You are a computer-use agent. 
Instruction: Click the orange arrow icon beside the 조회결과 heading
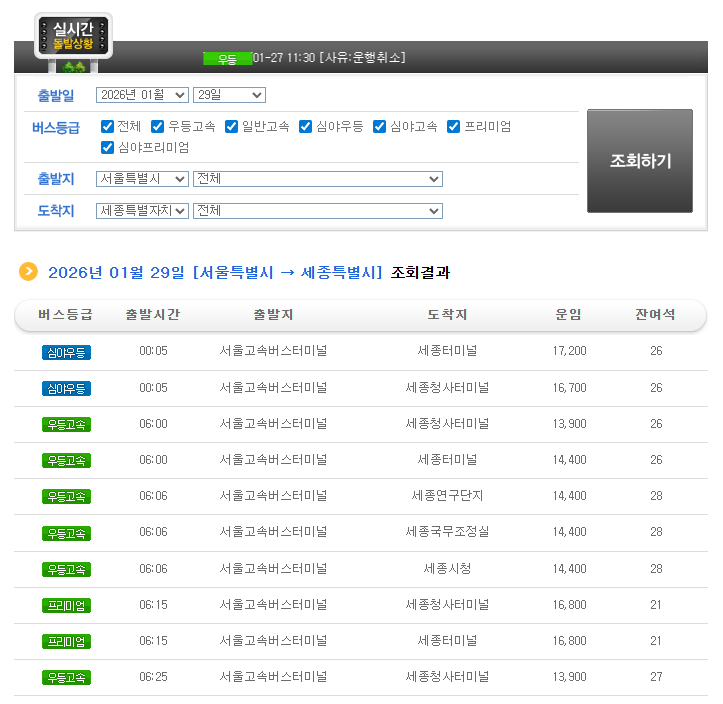coord(29,271)
